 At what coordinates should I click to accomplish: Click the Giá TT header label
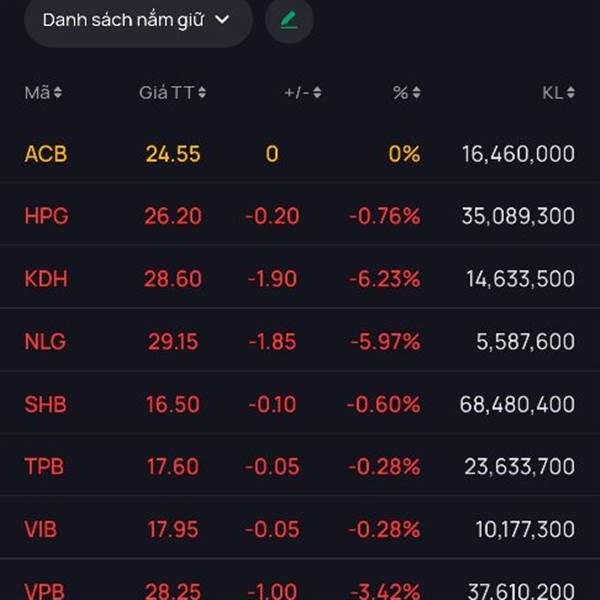[166, 93]
